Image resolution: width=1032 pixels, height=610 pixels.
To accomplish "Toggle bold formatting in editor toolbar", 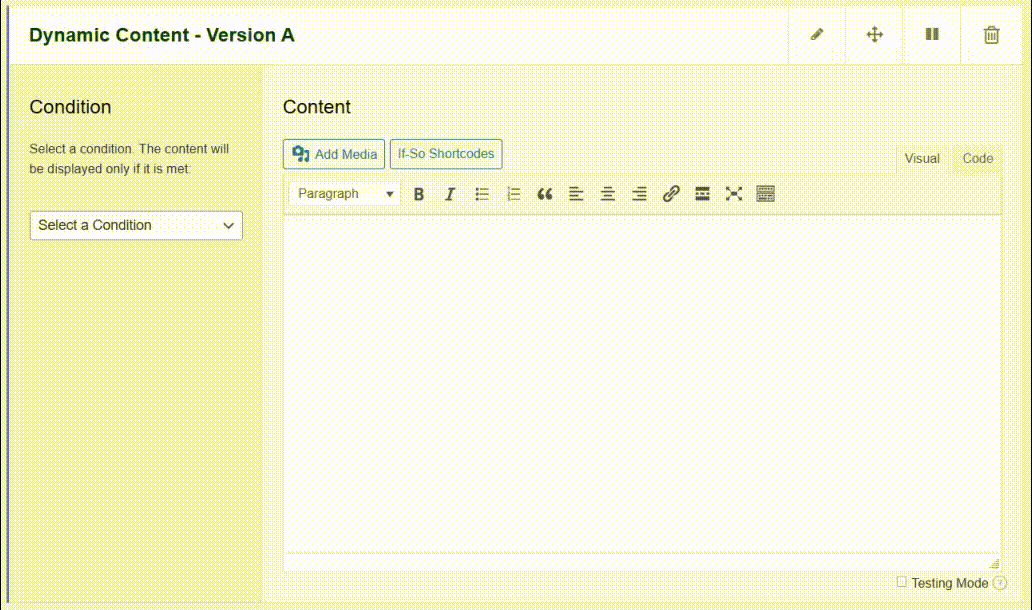I will [419, 194].
